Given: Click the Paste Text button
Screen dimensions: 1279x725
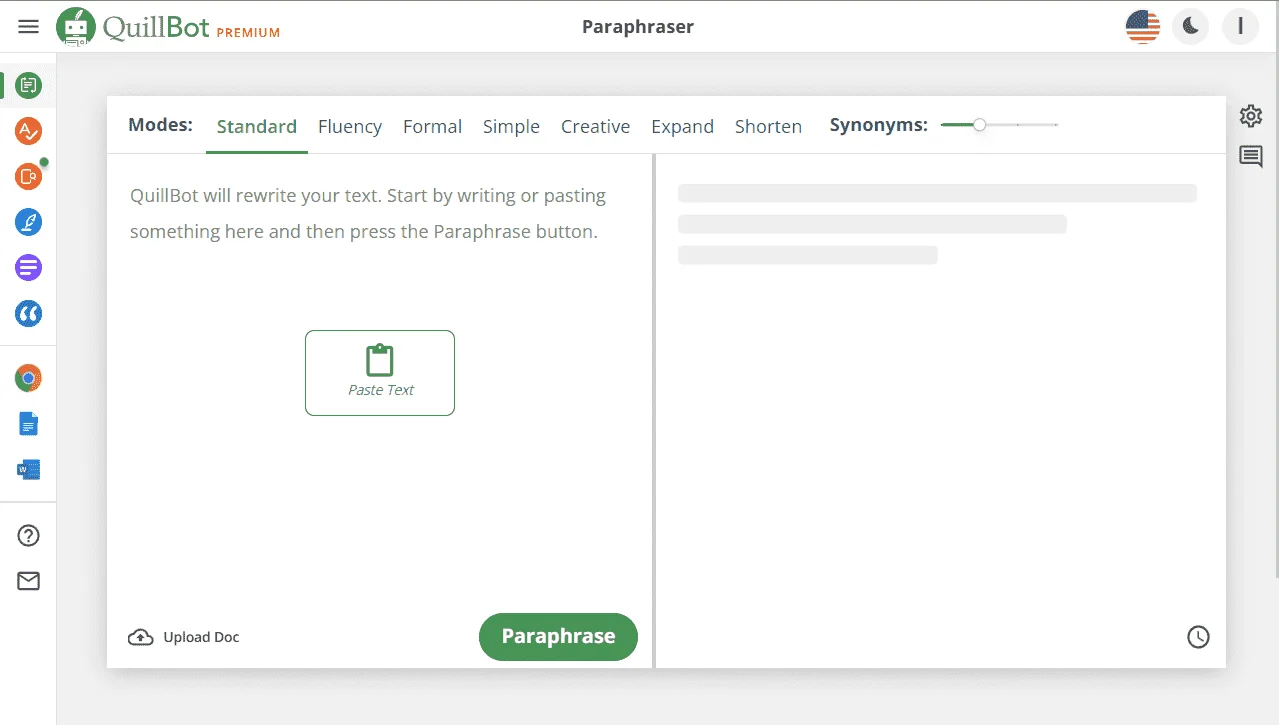Looking at the screenshot, I should (380, 373).
